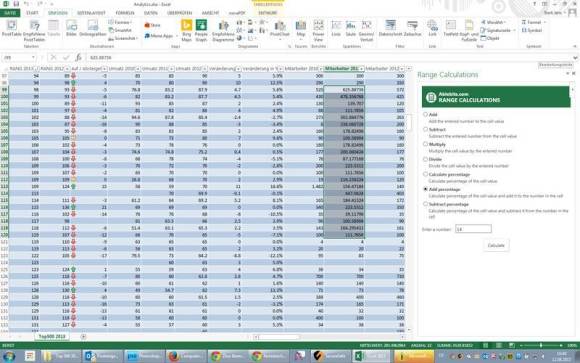Screen dimensions: 580x363
Task: Switch to the SEITENLAYOUT ribbon tab
Action: coord(91,13)
